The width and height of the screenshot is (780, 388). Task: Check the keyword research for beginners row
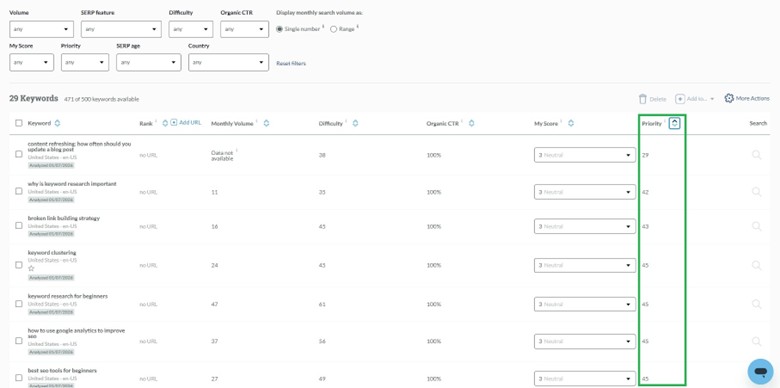(19, 303)
